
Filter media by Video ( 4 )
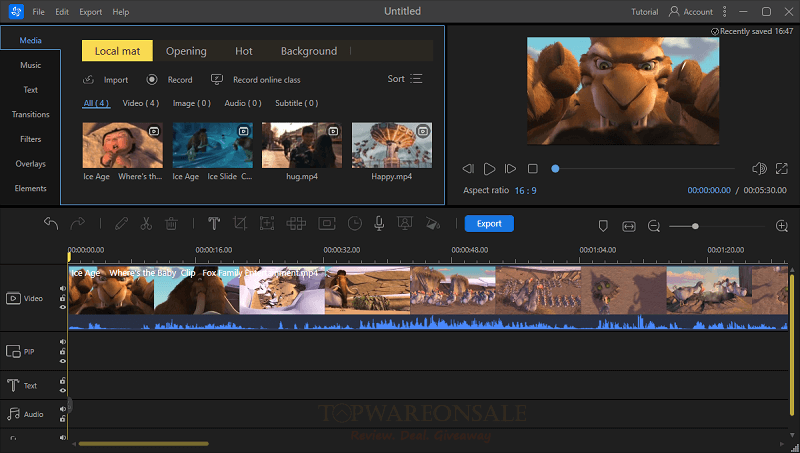click(x=141, y=103)
